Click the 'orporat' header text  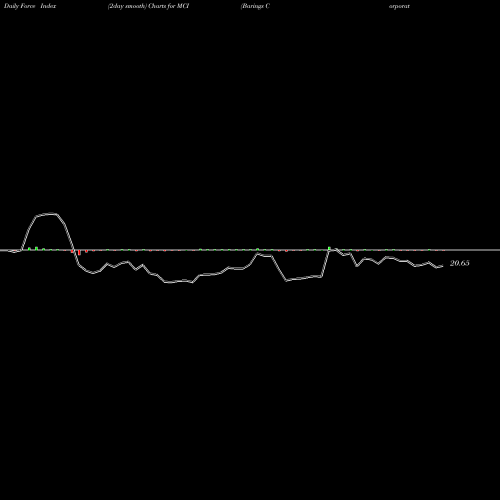coord(399,6)
